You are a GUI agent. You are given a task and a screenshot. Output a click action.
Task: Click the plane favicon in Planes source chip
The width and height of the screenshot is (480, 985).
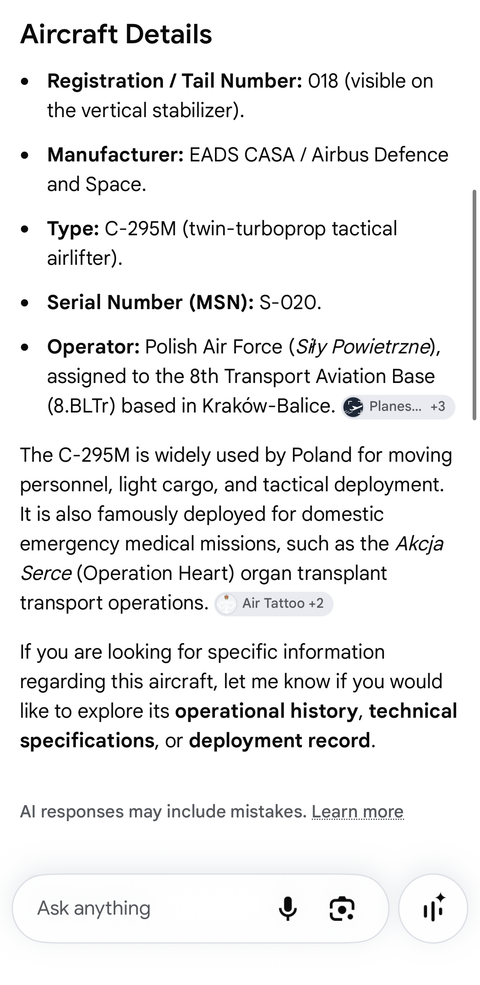click(x=354, y=407)
